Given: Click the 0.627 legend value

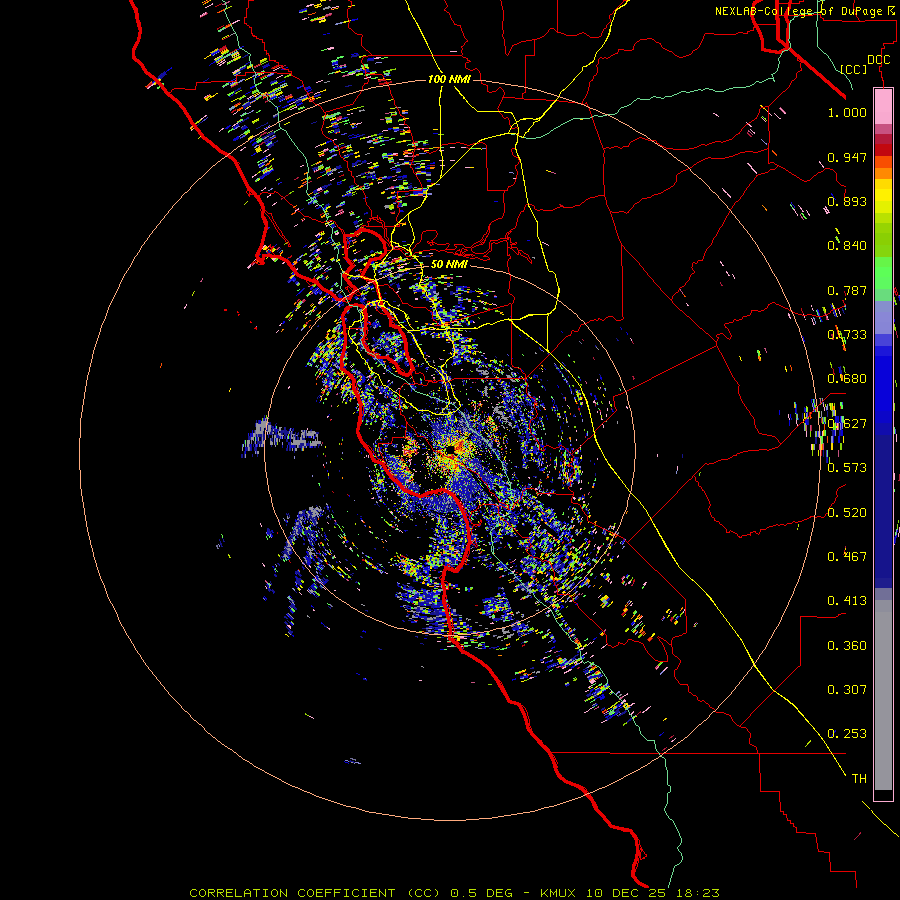Looking at the screenshot, I should coord(847,424).
